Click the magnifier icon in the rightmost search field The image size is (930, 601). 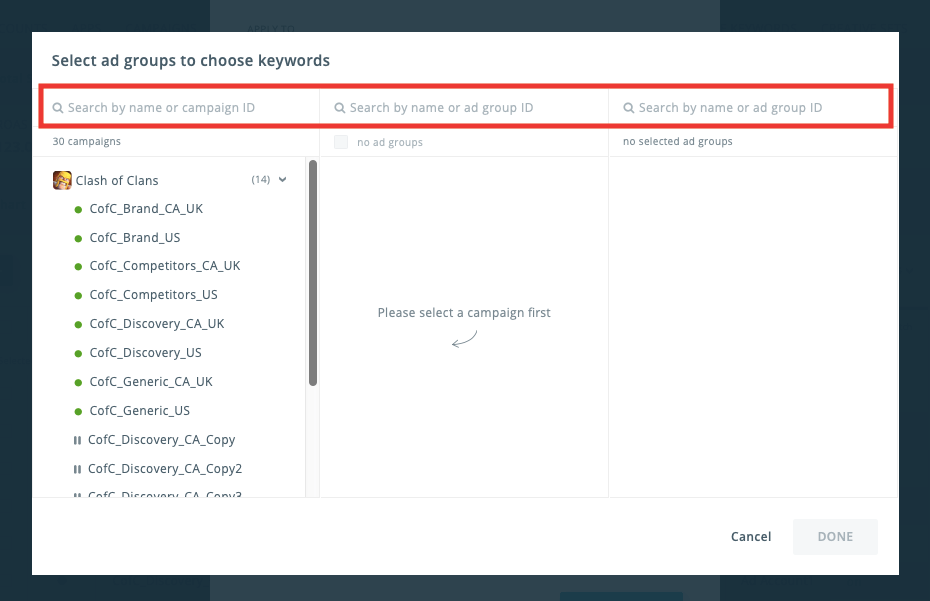tap(629, 106)
